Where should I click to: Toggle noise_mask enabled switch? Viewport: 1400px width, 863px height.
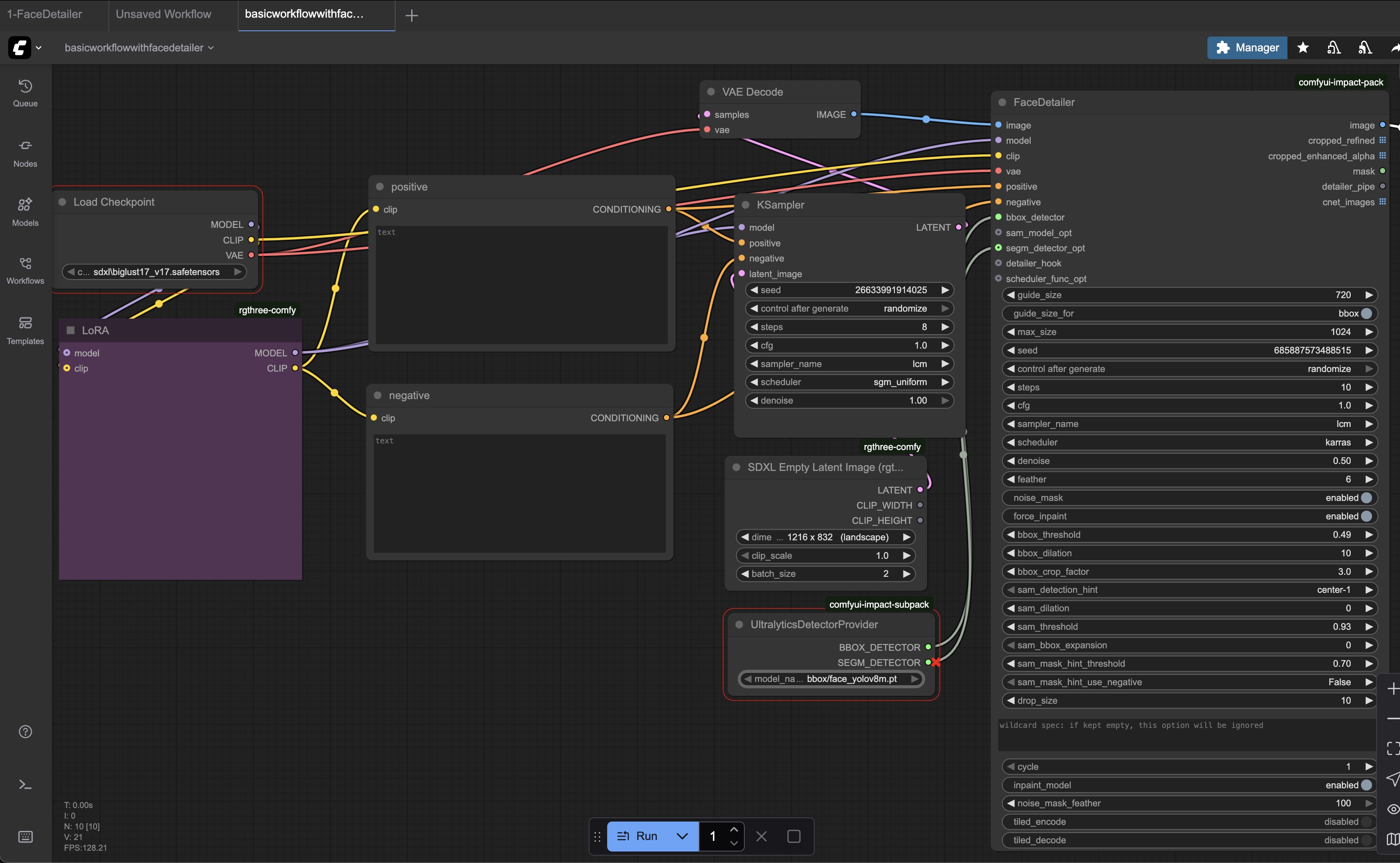[1366, 498]
